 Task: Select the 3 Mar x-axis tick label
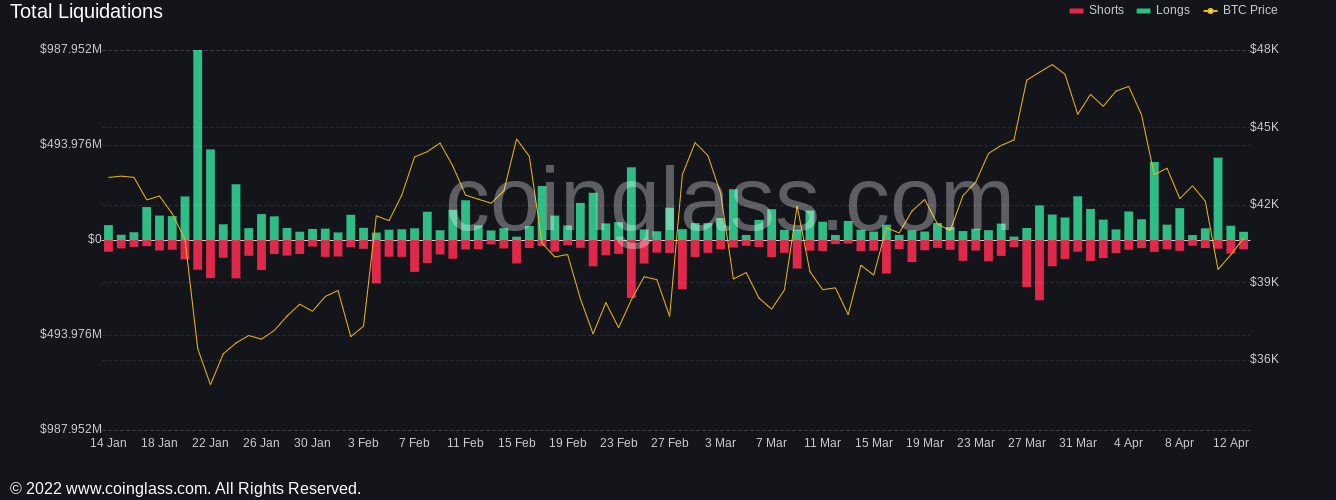[x=720, y=443]
